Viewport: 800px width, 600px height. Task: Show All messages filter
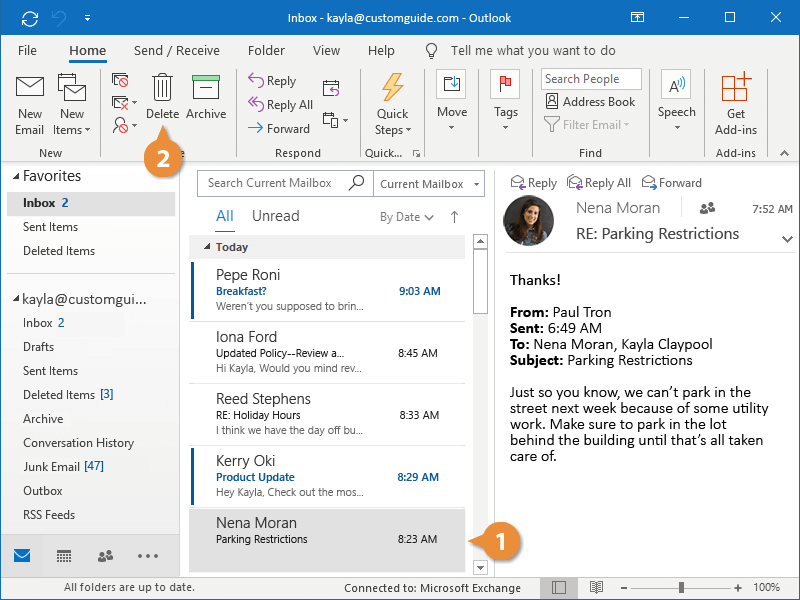tap(224, 216)
